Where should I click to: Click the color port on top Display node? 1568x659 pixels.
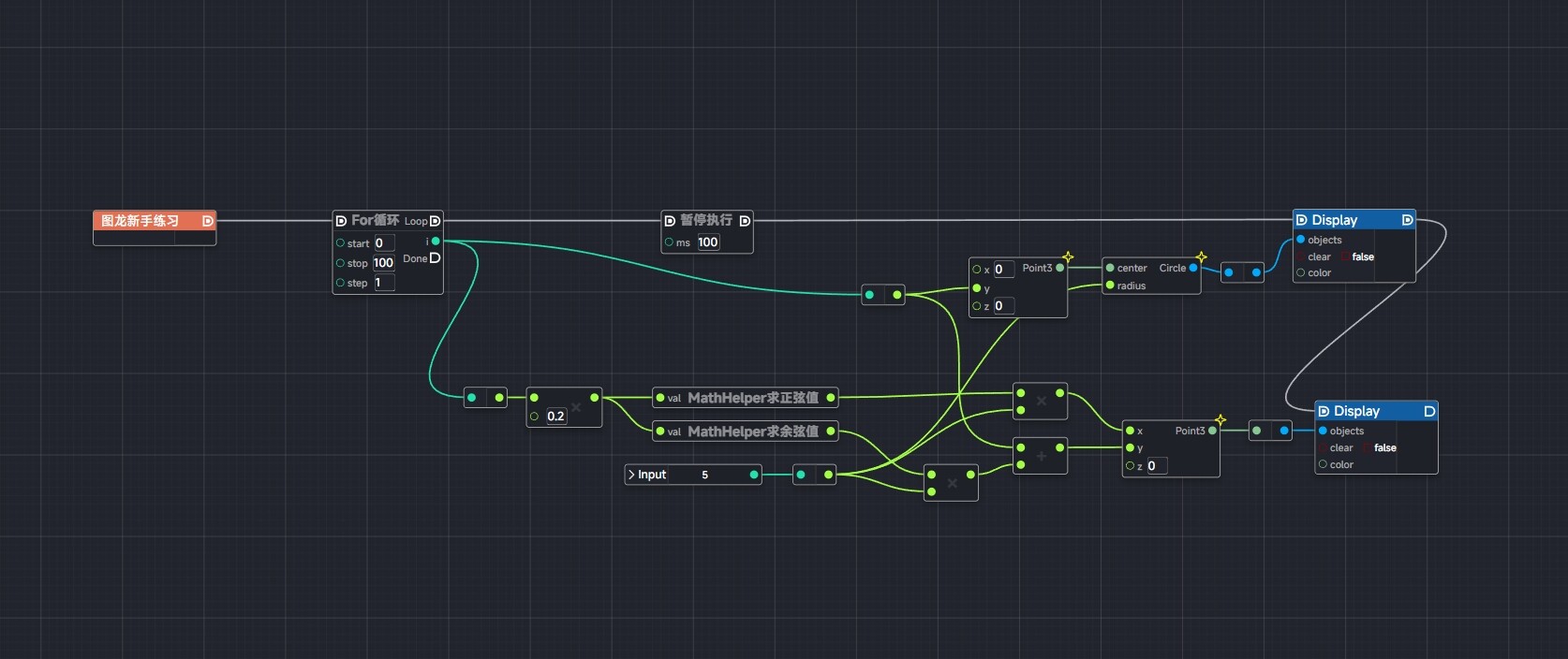pos(1300,272)
